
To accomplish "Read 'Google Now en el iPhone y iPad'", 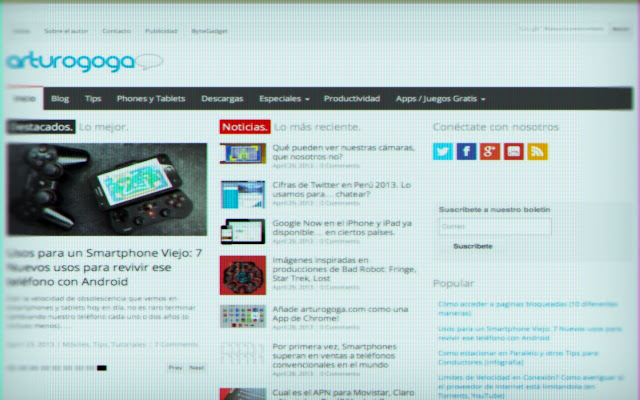I will (x=342, y=228).
